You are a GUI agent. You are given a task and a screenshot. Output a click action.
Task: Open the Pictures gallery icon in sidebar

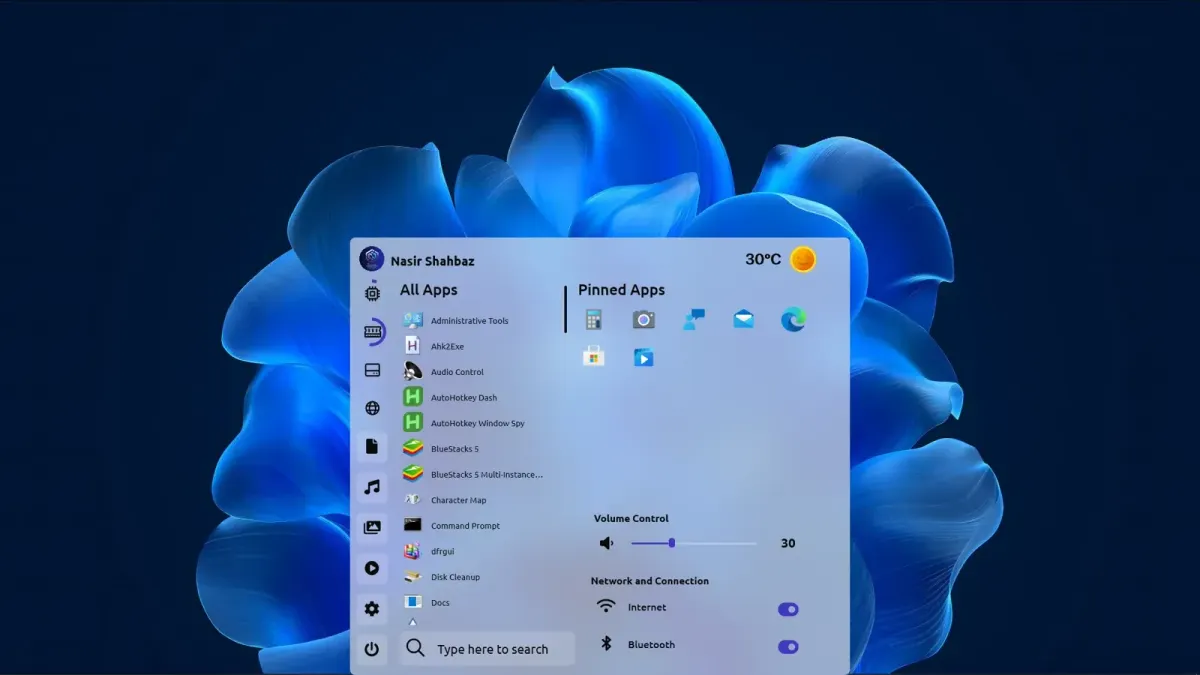pyautogui.click(x=372, y=527)
